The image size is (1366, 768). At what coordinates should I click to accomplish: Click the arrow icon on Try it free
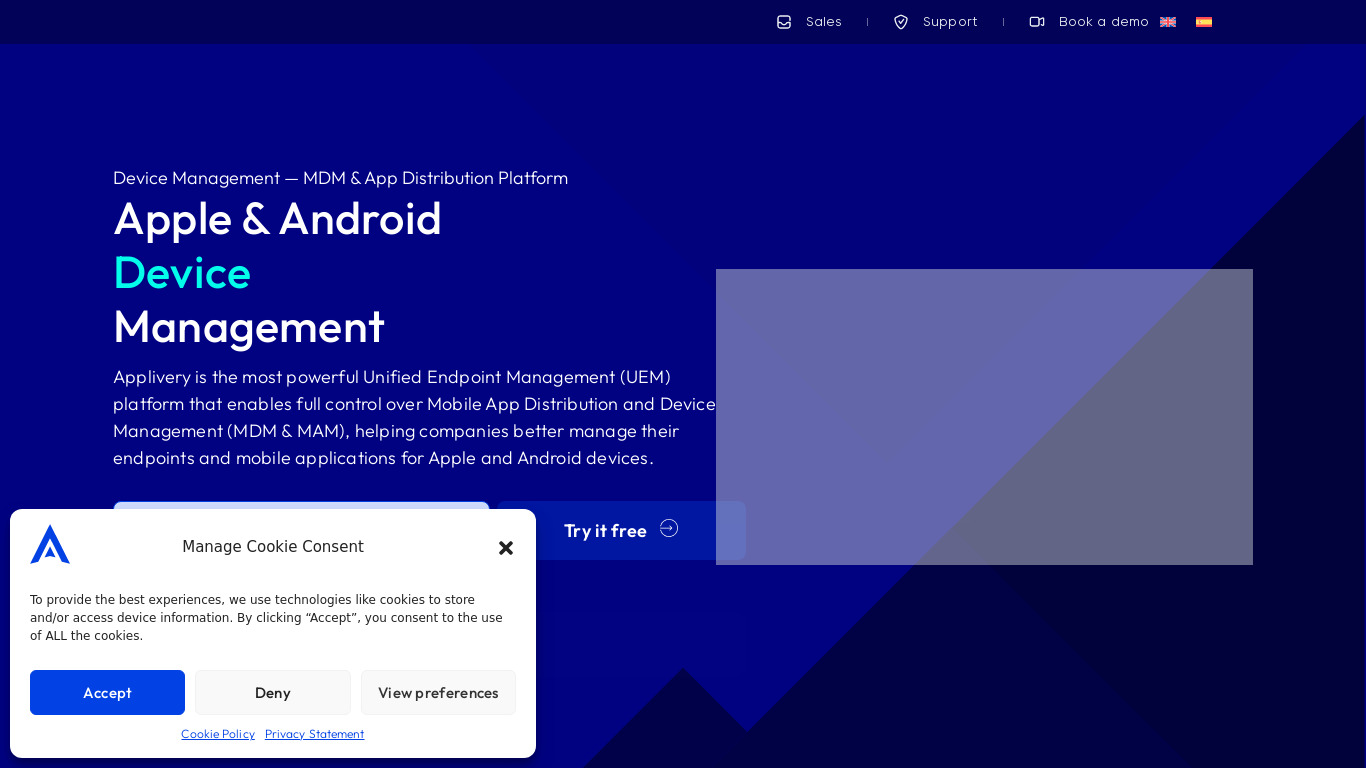(669, 528)
